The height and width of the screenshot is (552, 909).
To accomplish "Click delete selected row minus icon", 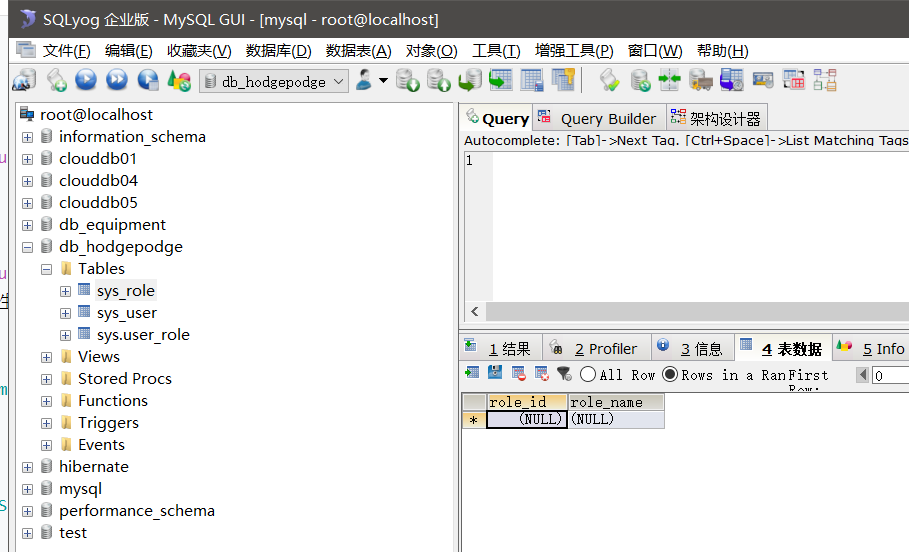I will point(518,373).
